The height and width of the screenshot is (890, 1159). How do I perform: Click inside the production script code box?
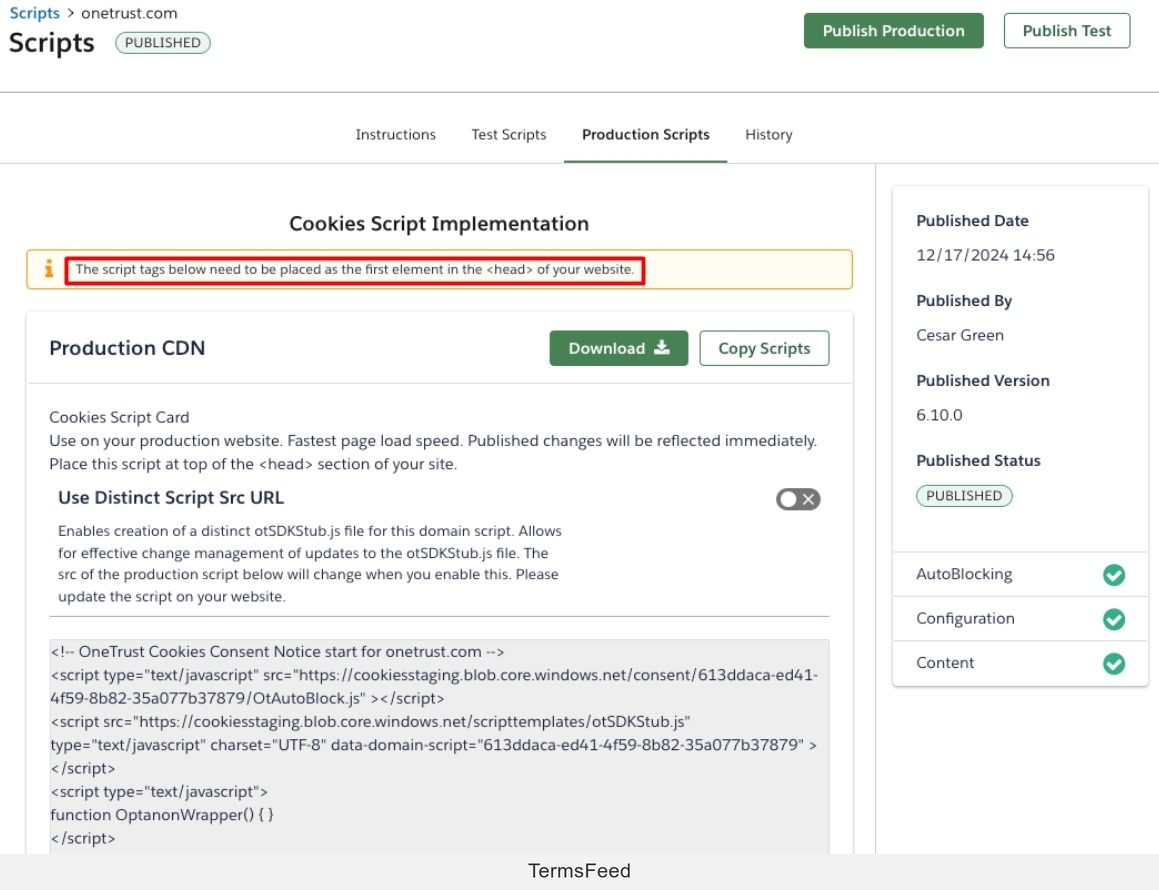[439, 745]
